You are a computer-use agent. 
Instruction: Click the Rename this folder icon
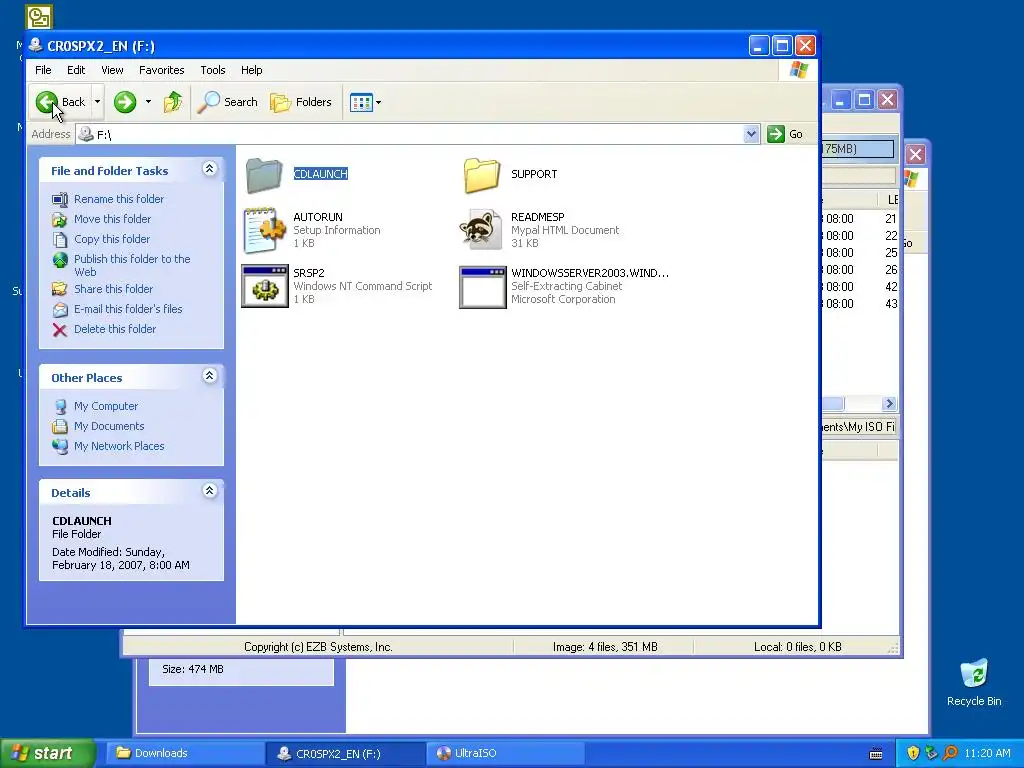pyautogui.click(x=60, y=200)
